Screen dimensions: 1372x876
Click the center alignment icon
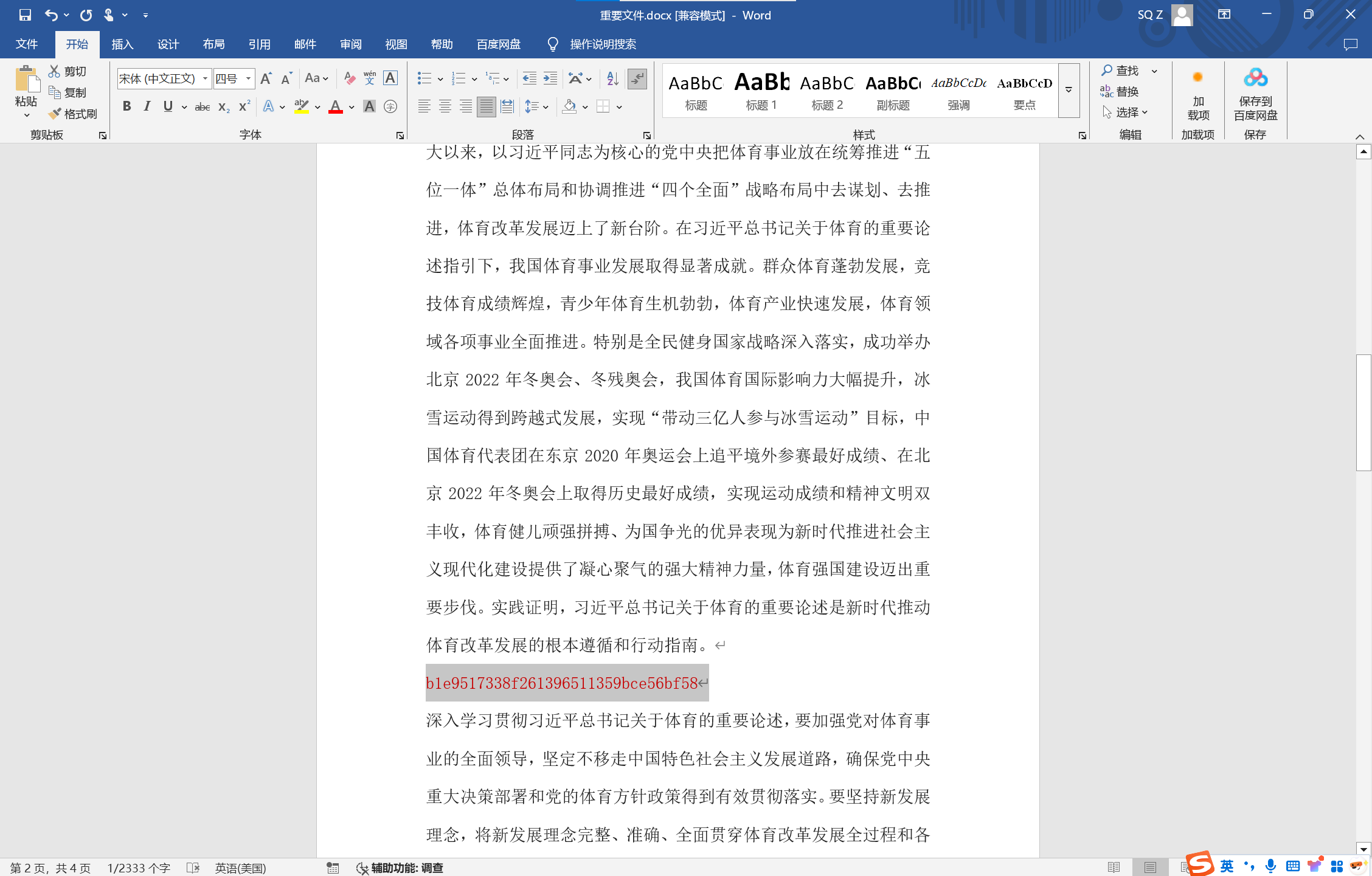[445, 107]
